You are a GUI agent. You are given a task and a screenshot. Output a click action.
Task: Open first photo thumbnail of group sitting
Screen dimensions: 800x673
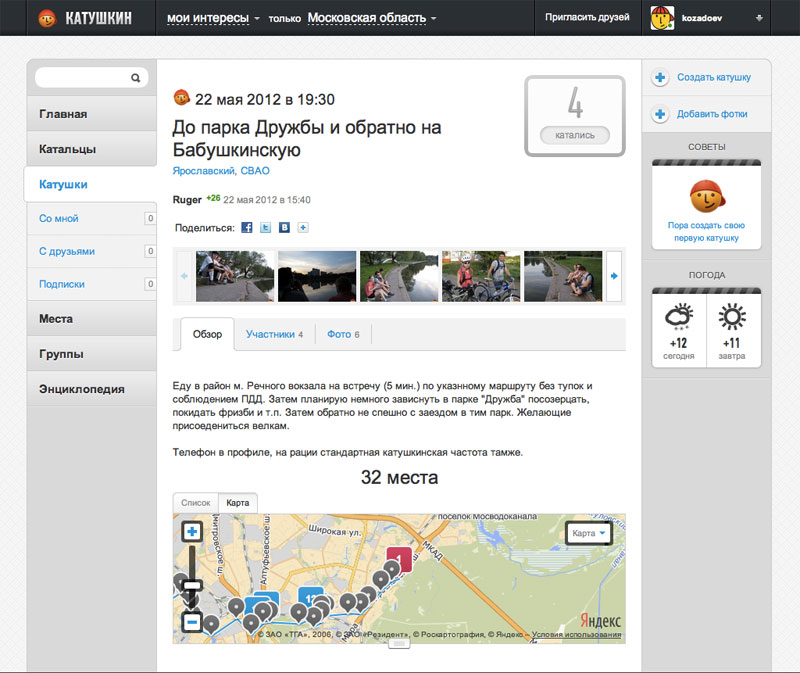(235, 276)
